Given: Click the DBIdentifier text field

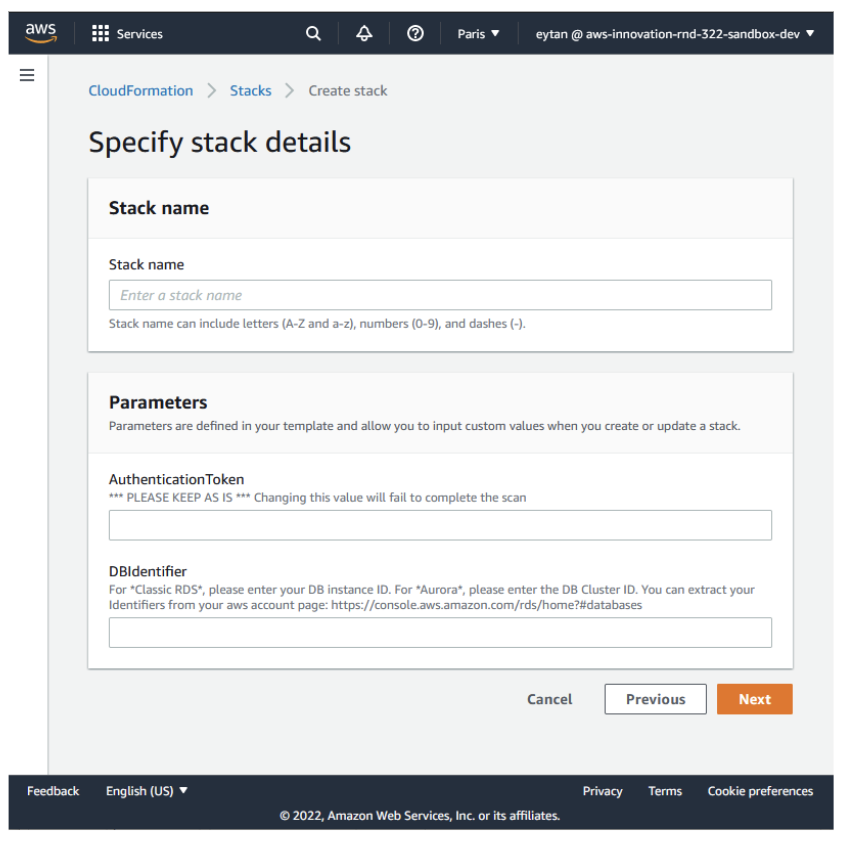Looking at the screenshot, I should (x=440, y=632).
